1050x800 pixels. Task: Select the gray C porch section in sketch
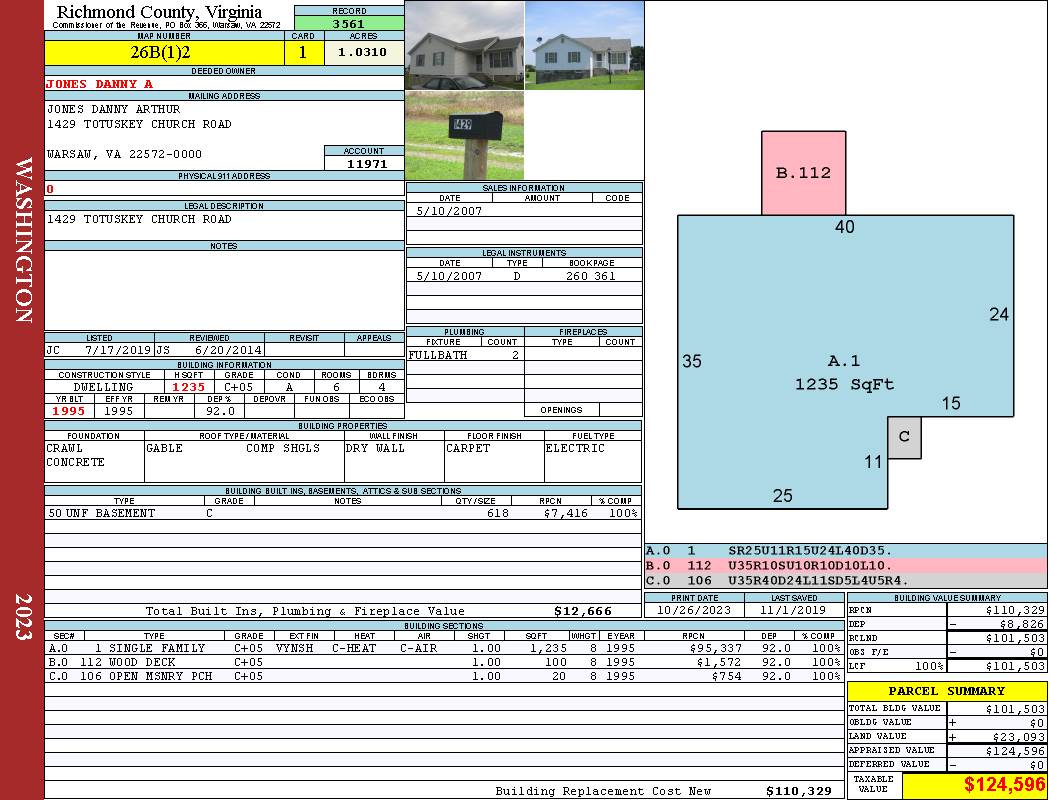pyautogui.click(x=904, y=437)
